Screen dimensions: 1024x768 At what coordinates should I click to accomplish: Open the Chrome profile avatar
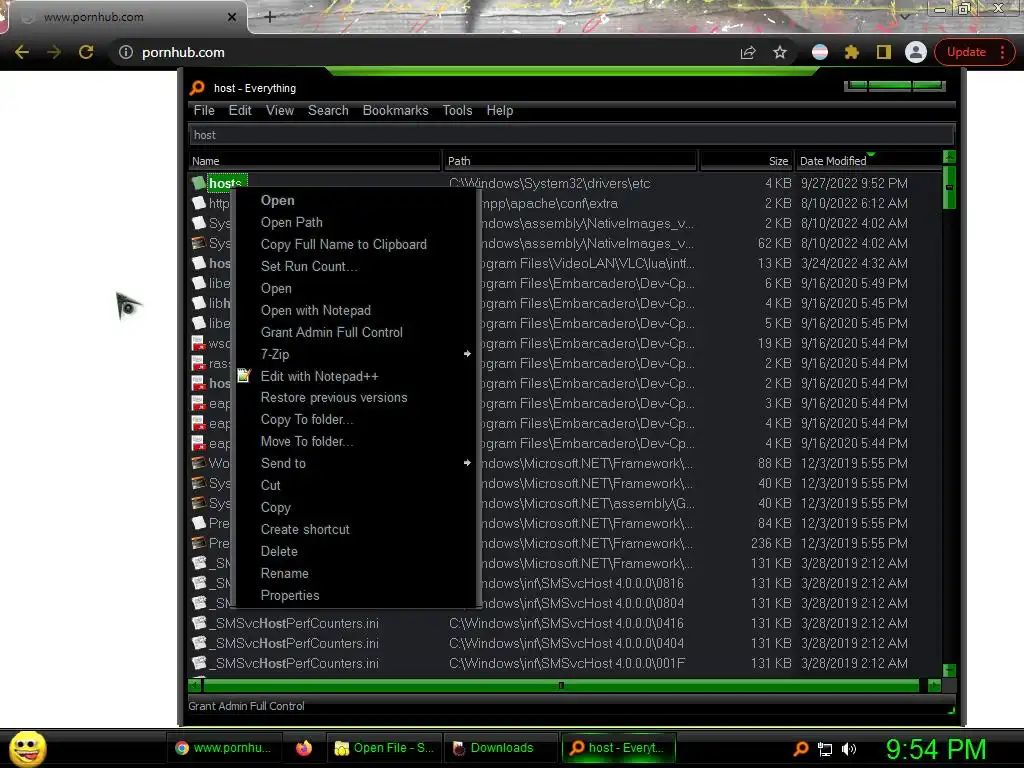click(x=916, y=52)
